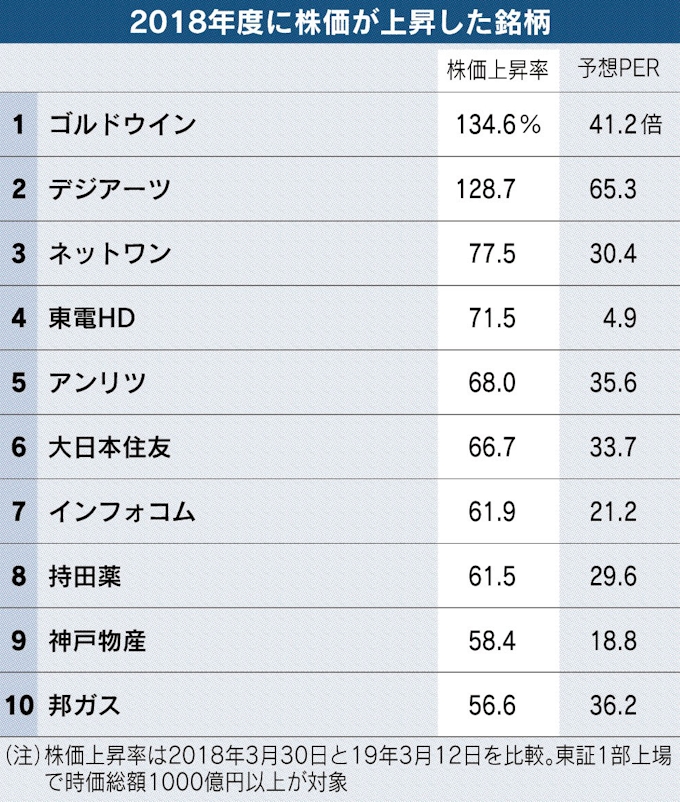Select the デジアーツ row name

tap(110, 189)
